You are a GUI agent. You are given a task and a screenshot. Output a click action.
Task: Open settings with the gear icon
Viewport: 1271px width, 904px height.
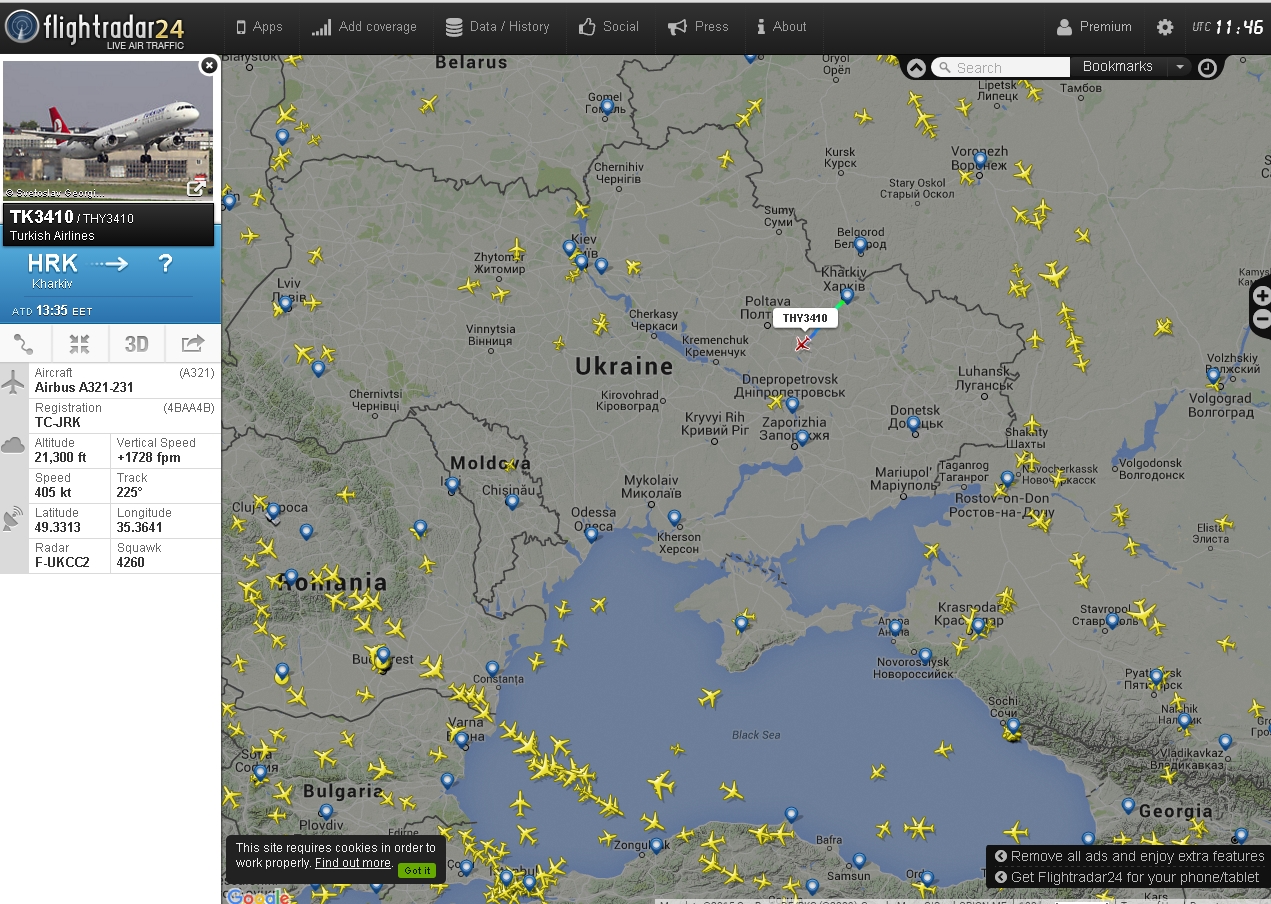[1165, 27]
